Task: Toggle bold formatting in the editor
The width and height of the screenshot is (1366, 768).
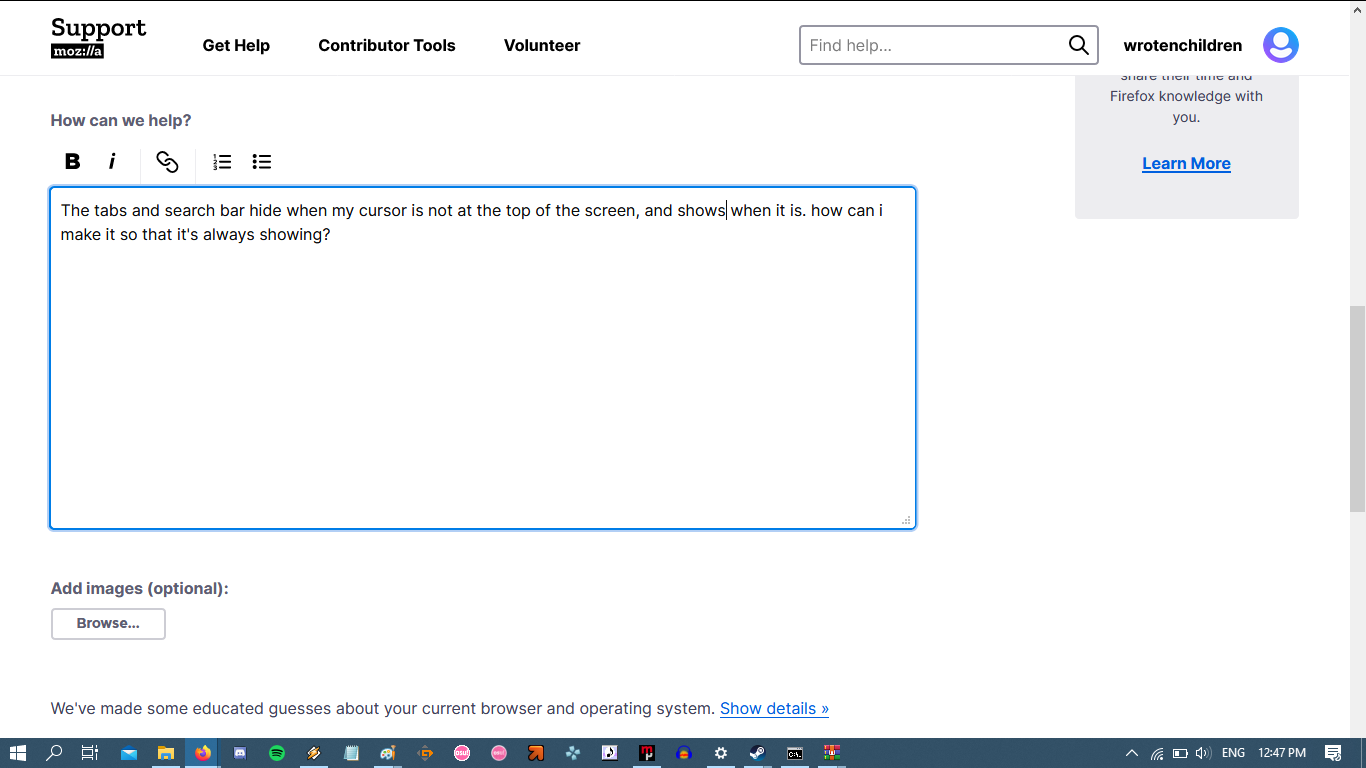Action: (71, 161)
